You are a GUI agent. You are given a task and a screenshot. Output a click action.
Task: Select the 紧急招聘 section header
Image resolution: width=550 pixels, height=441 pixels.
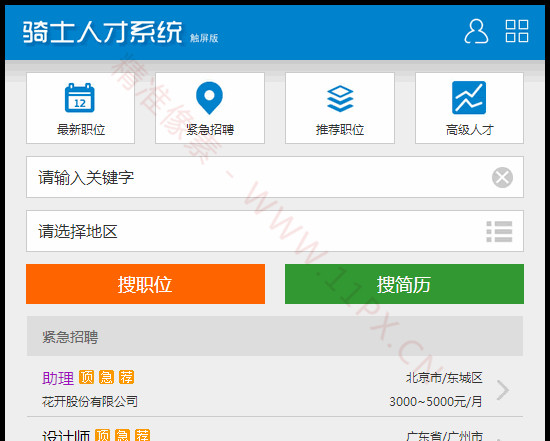pos(275,336)
